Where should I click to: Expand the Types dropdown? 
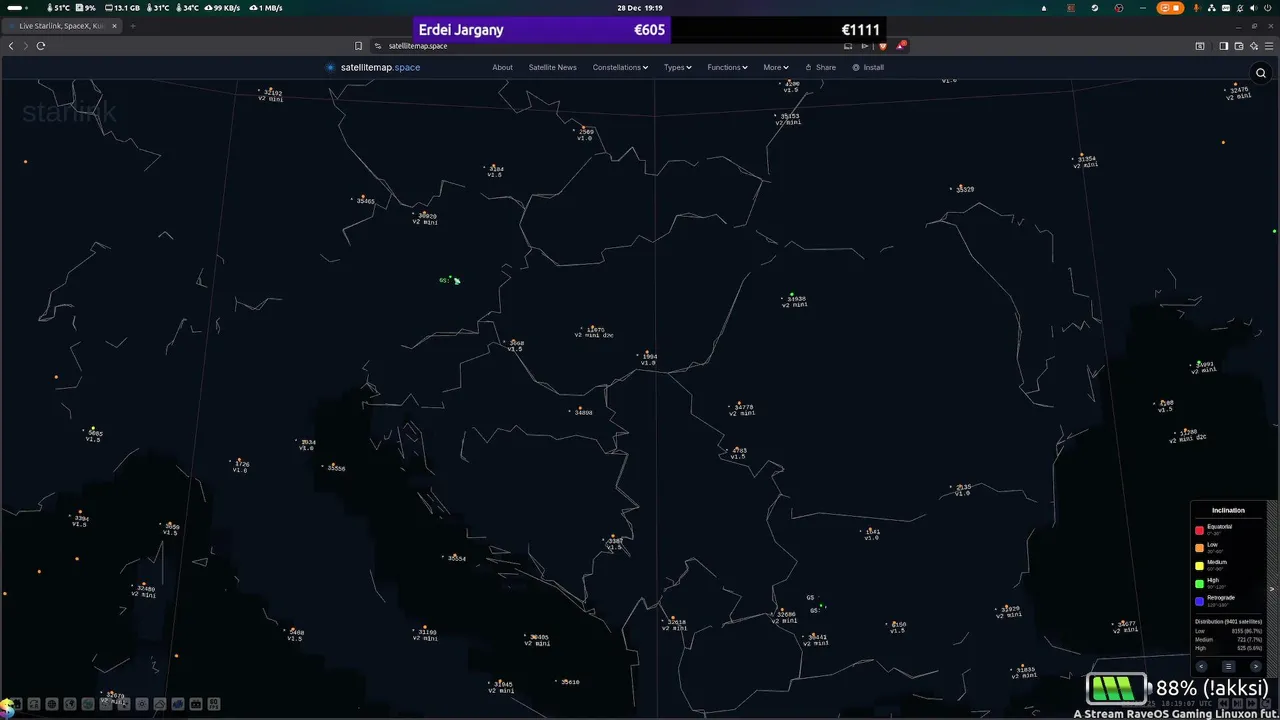678,68
